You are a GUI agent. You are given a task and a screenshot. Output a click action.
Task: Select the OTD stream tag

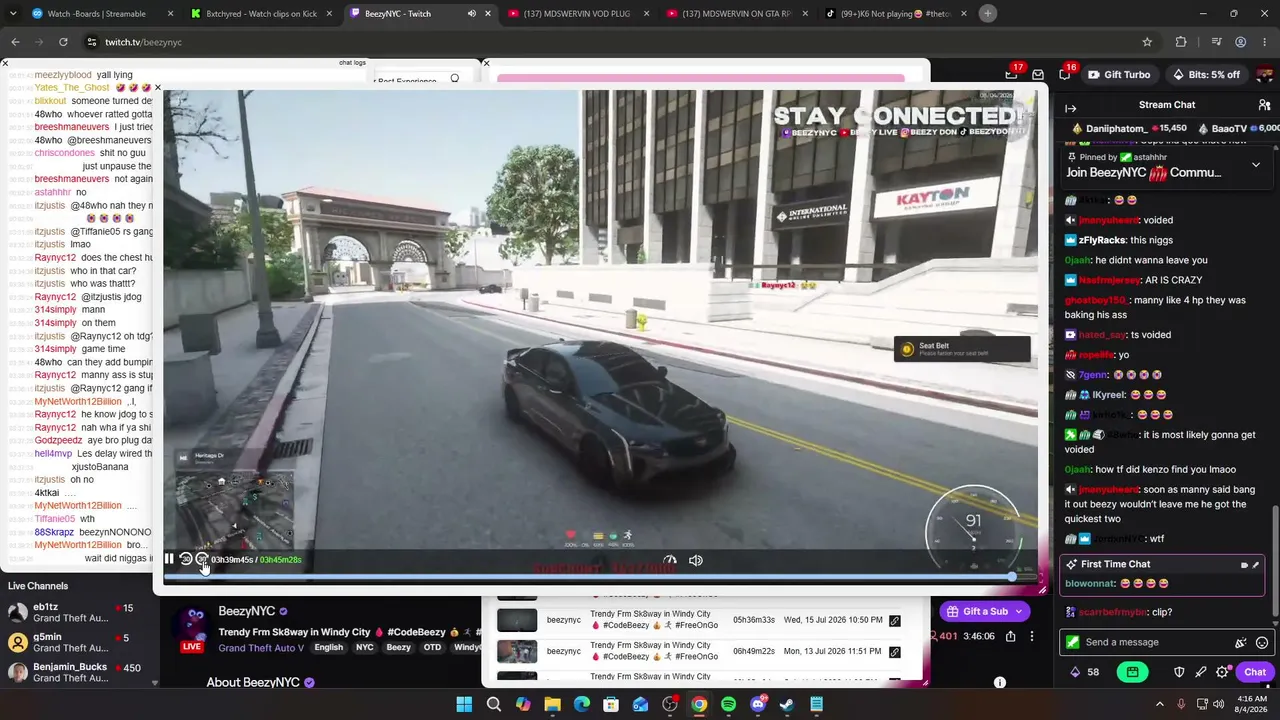pos(432,648)
